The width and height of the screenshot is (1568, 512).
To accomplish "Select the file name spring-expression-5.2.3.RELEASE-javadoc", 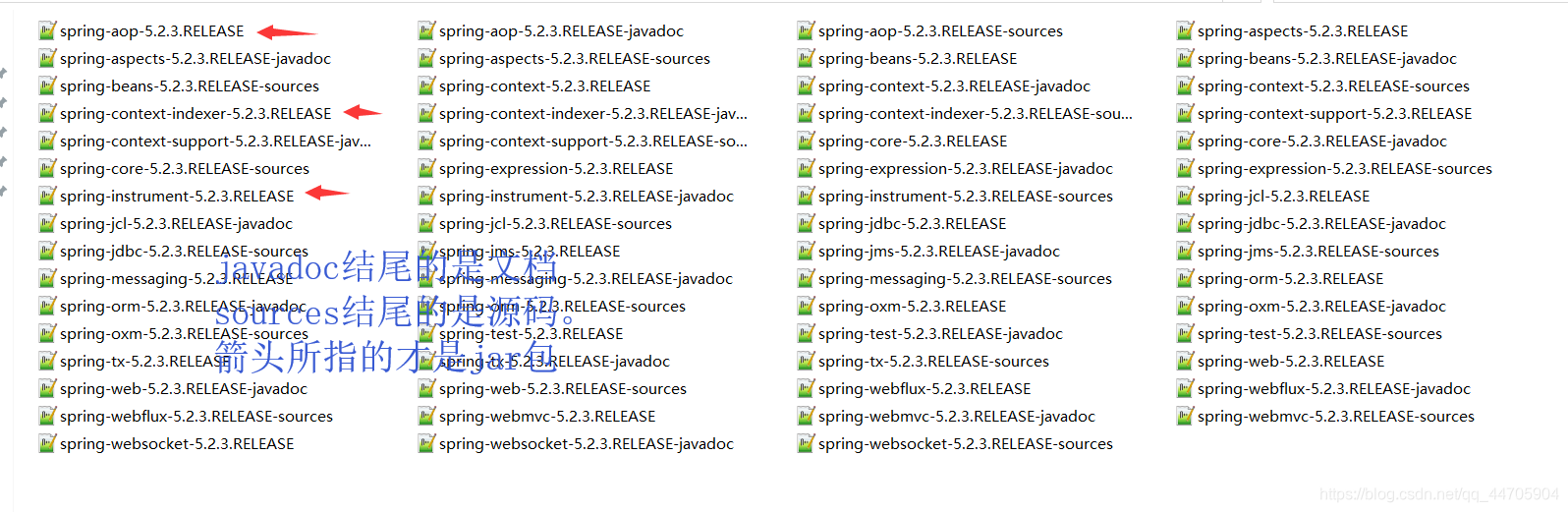I will point(966,169).
